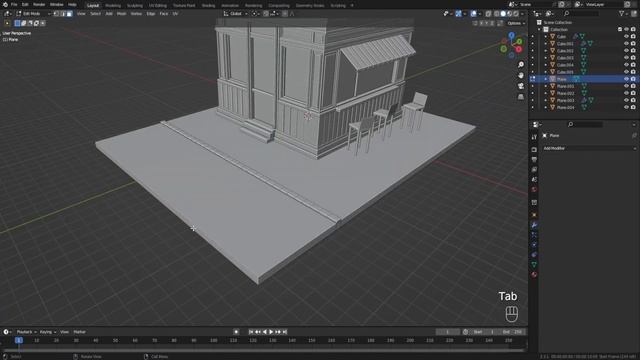Image resolution: width=640 pixels, height=360 pixels.
Task: Open the UV menu
Action: 175,13
